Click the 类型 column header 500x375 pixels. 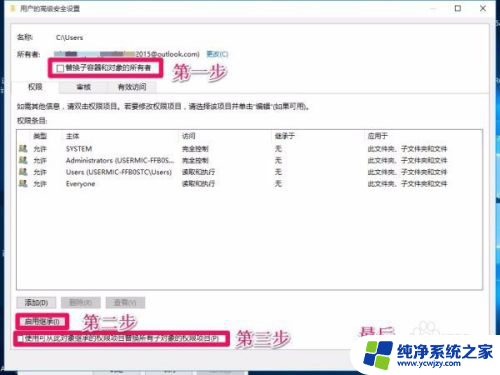[40, 136]
